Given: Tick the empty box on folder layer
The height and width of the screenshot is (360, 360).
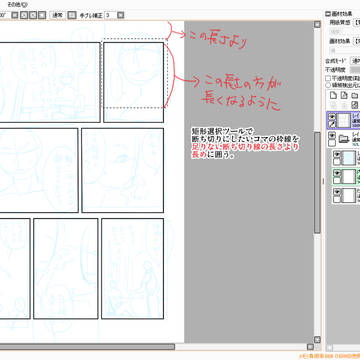Looking at the screenshot, I should click(332, 143).
